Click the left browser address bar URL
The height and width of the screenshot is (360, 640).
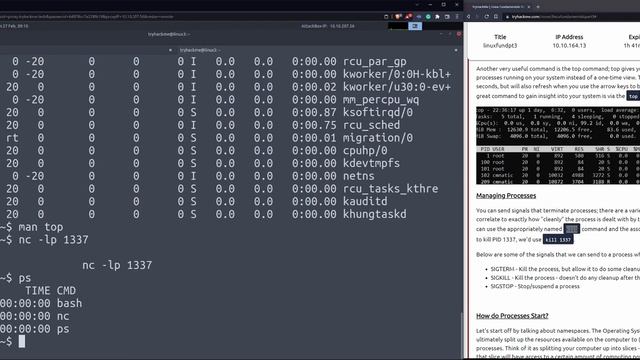pos(87,17)
